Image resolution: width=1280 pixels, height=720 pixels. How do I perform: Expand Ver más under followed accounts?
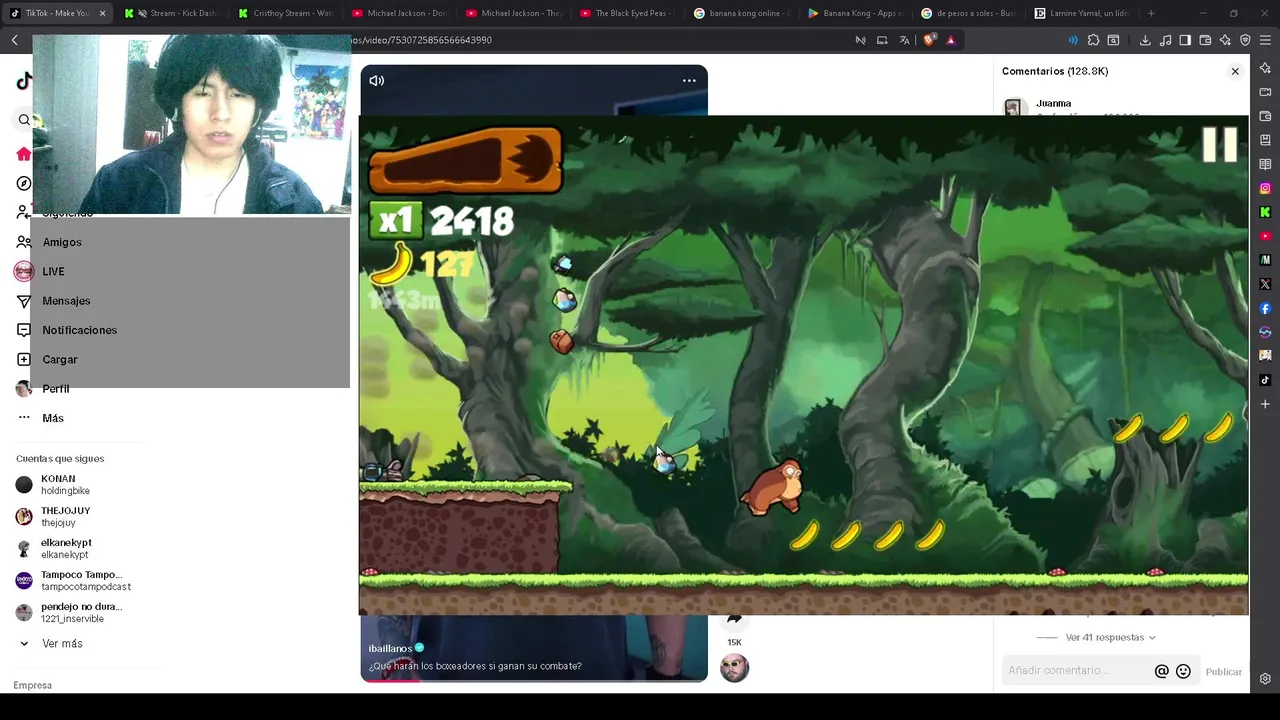(62, 644)
